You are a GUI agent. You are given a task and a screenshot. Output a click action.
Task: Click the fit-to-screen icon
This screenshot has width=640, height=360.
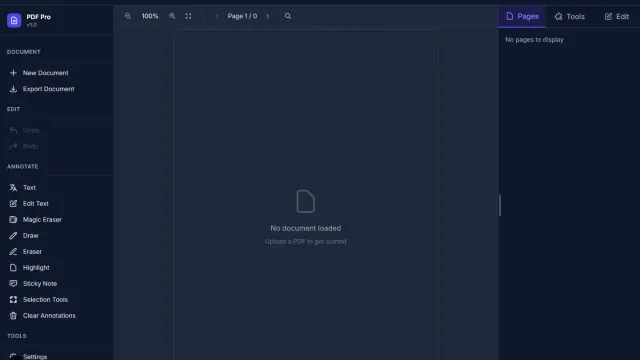pos(188,16)
